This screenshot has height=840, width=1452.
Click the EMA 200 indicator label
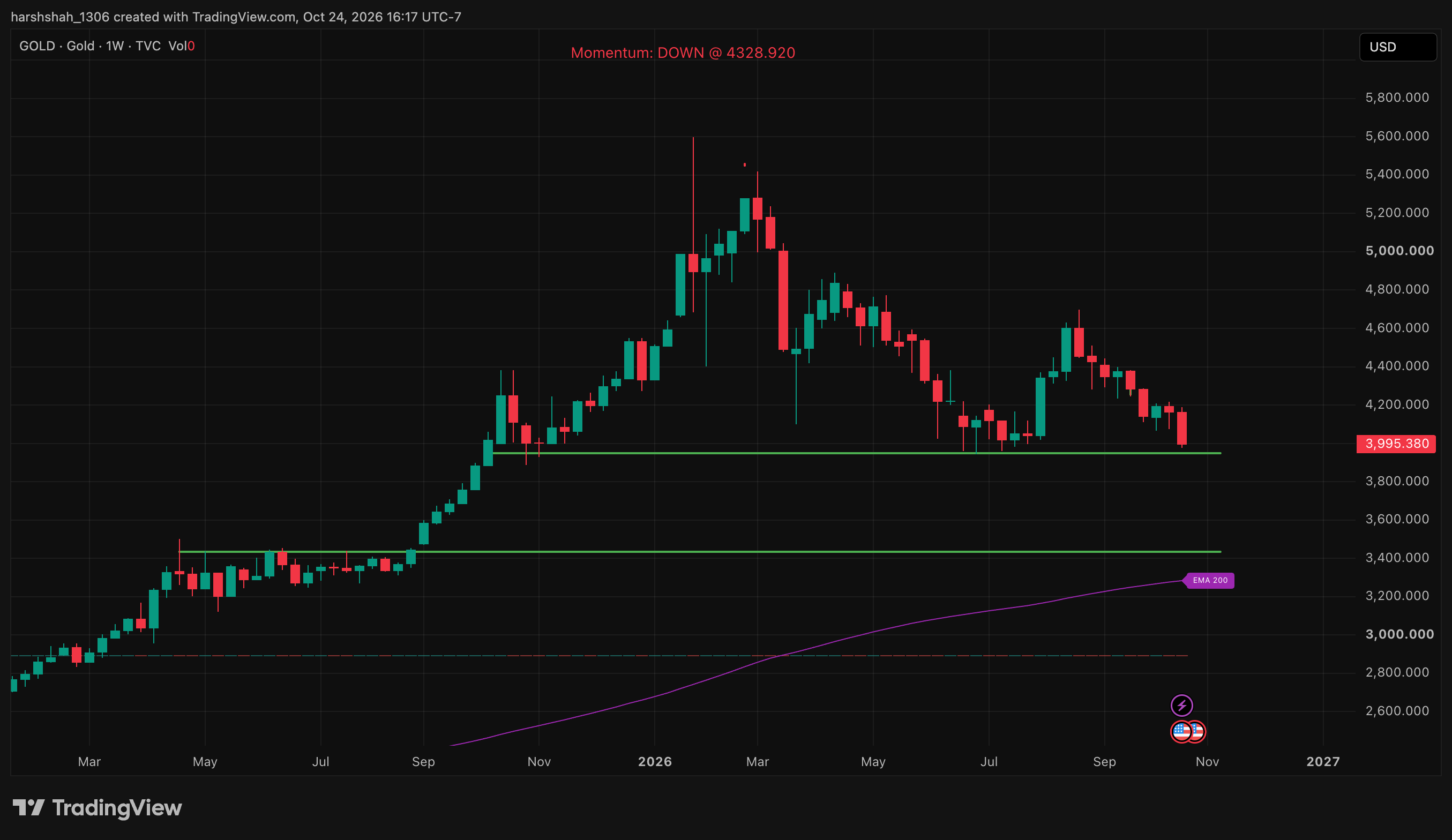[1209, 580]
